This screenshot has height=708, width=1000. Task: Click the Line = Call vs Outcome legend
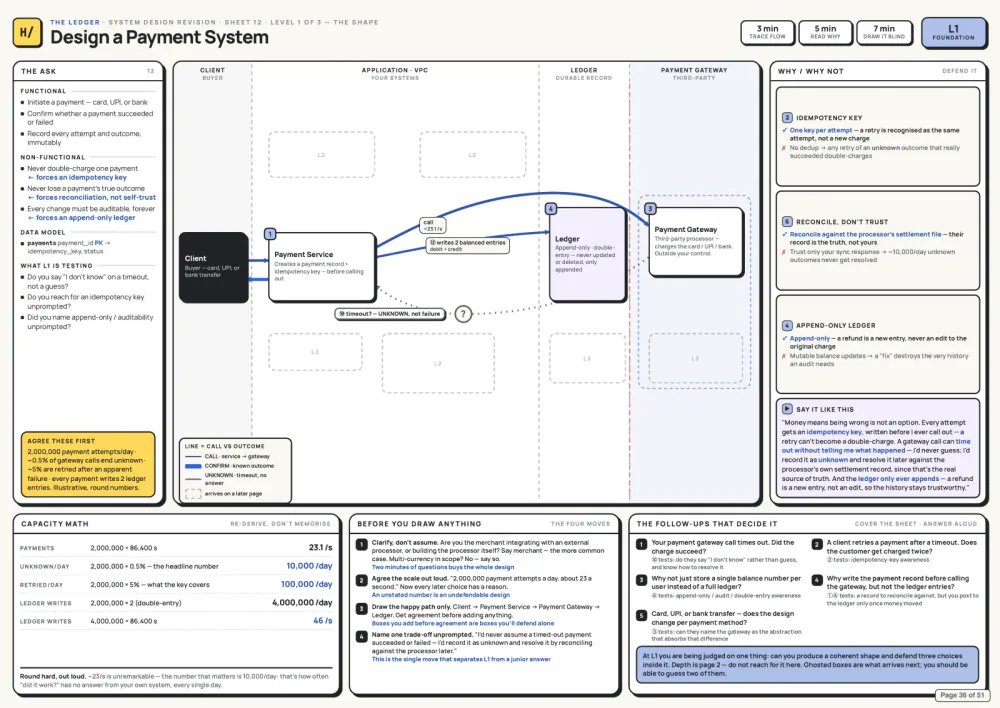click(235, 470)
